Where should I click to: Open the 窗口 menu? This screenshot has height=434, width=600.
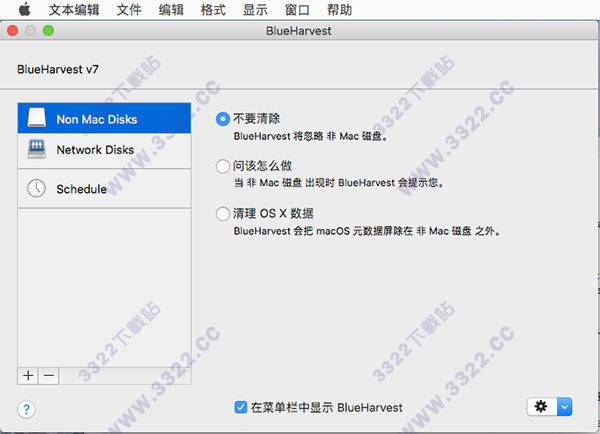point(297,10)
